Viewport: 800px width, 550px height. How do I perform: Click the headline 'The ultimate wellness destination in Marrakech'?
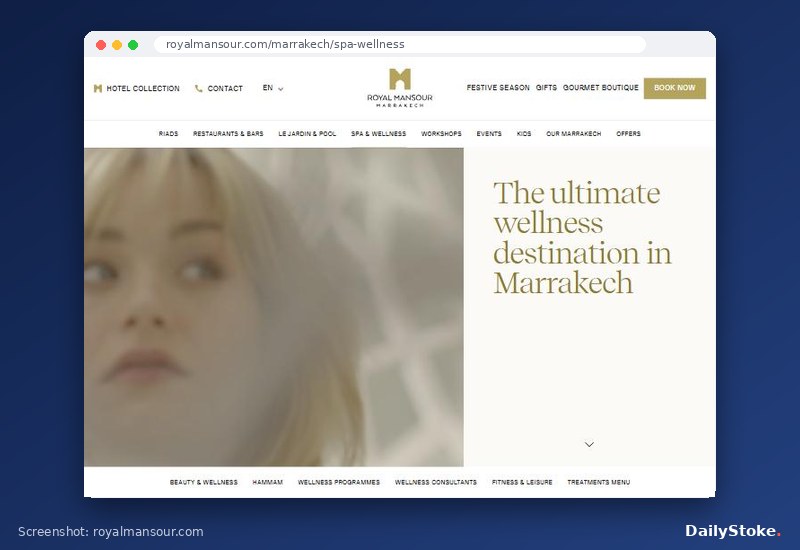[x=582, y=238]
